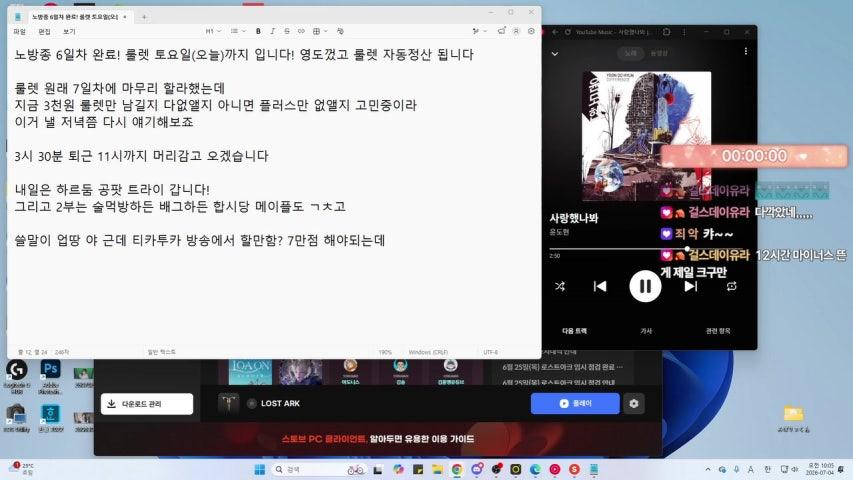Switch to 동영상 mode in YouTube Music
This screenshot has width=853, height=480.
pyautogui.click(x=658, y=53)
